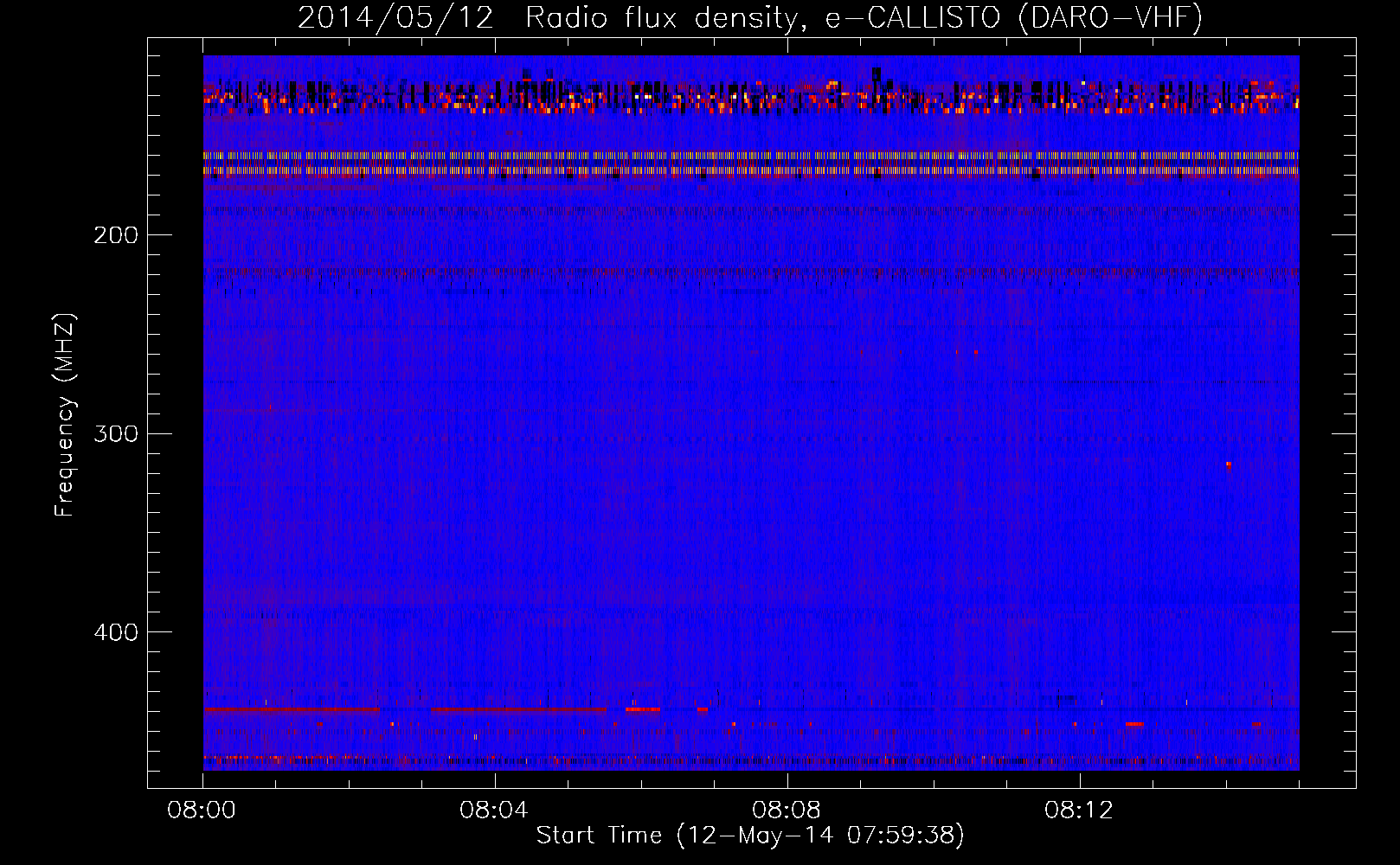The width and height of the screenshot is (1400, 865).
Task: Click the "Start Time (12-May-14 07:59:38)" axis label
Action: pos(750,836)
